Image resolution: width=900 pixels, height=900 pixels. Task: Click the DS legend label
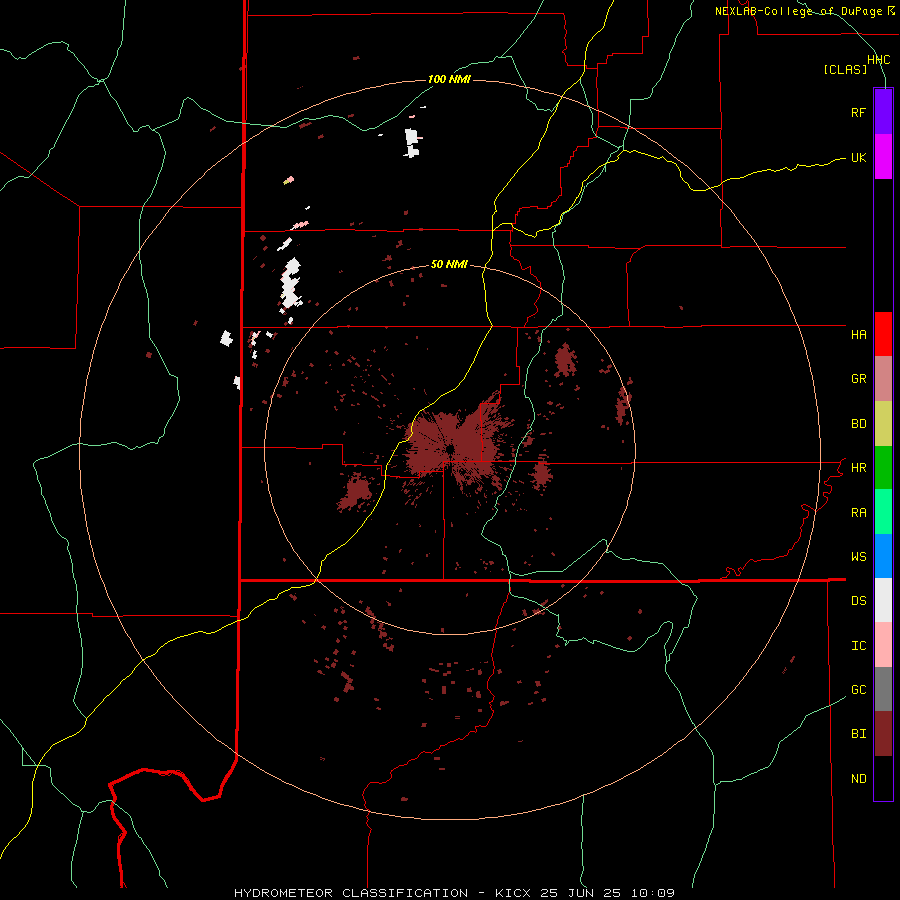[x=858, y=601]
